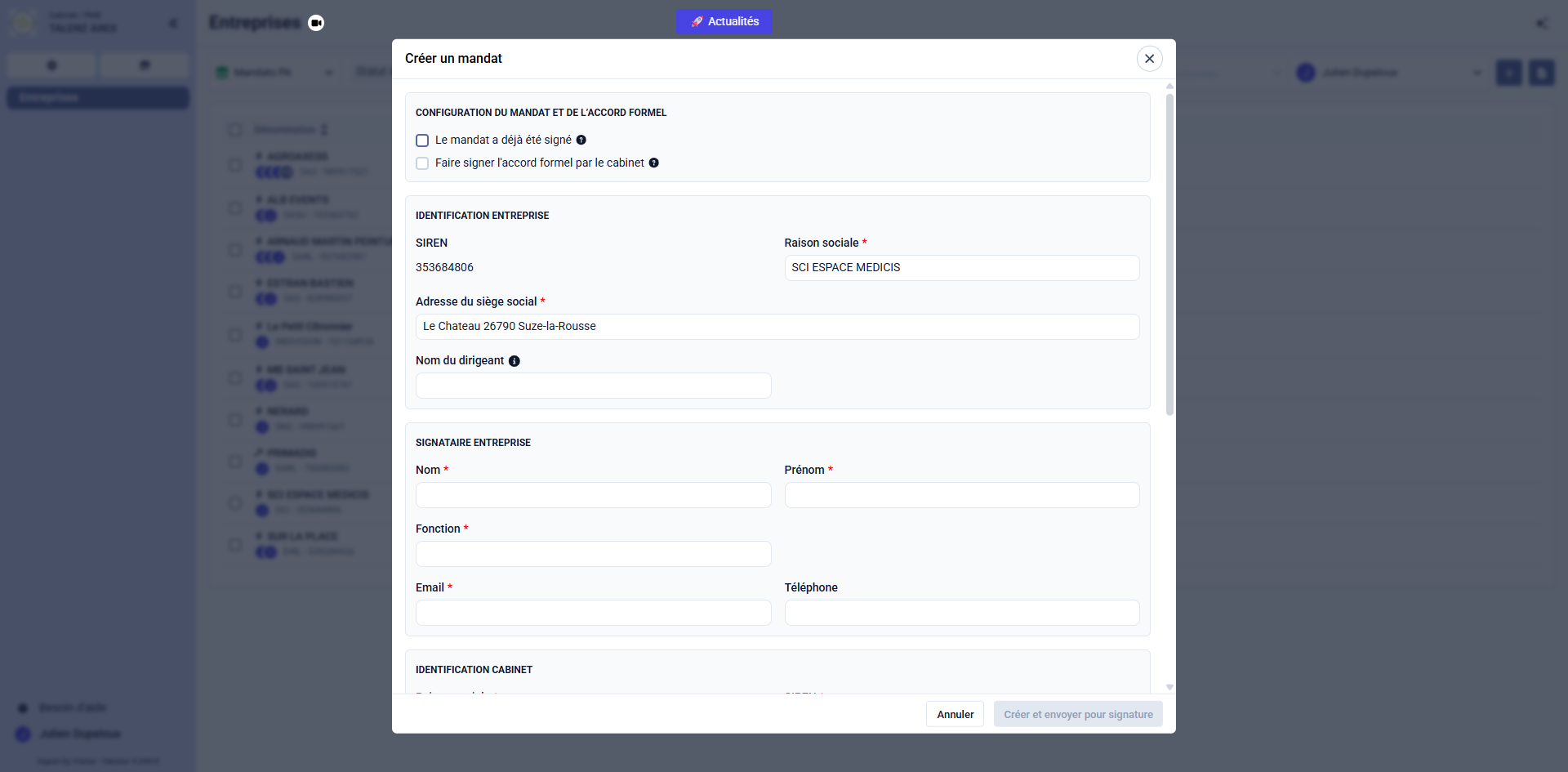This screenshot has height=772, width=1568.
Task: Click help icon next to 'Faire signer l'accord formel'
Action: 654,163
